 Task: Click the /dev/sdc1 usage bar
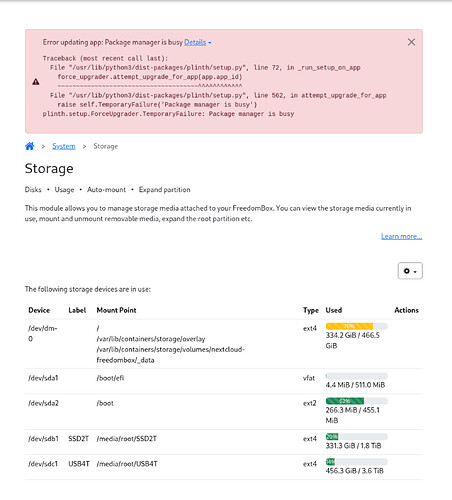coord(357,462)
